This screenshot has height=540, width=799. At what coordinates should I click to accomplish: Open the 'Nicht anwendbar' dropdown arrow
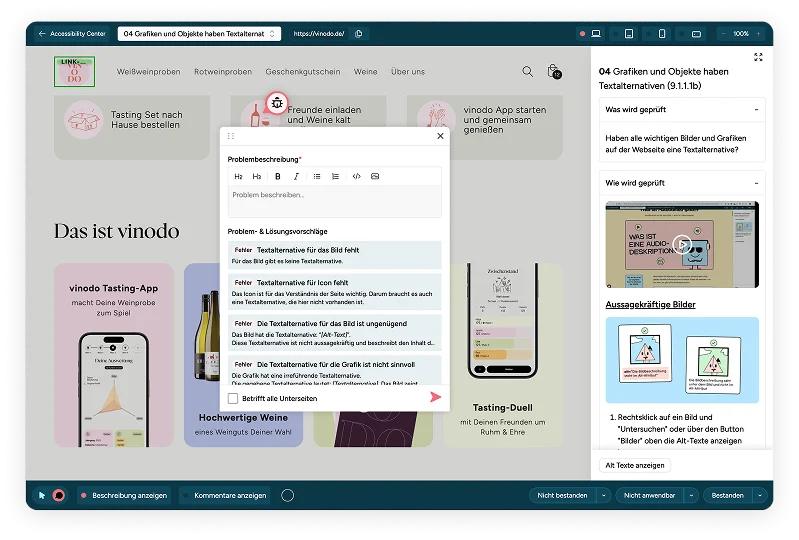[691, 495]
